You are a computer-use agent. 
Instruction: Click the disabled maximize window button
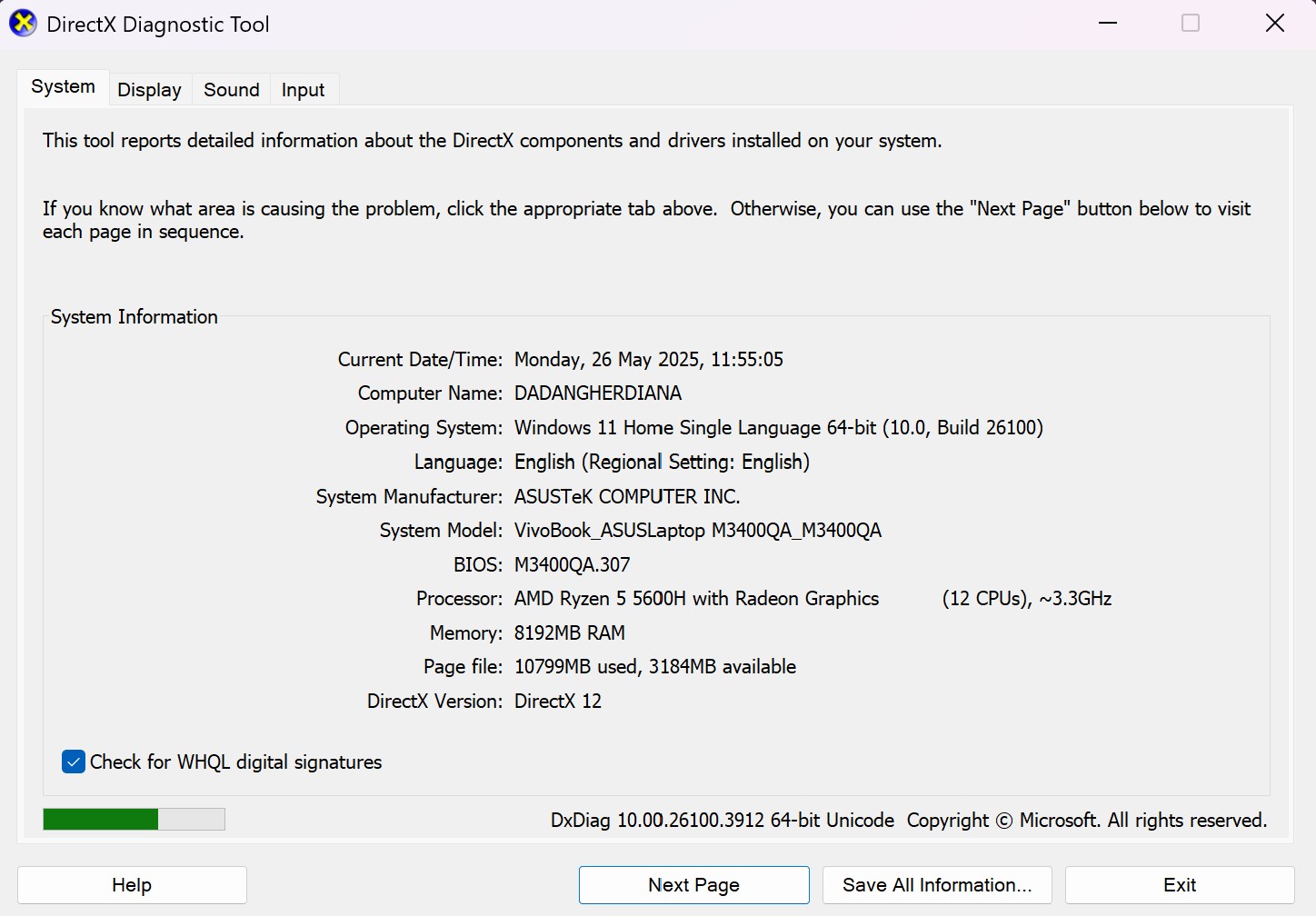tap(1191, 24)
